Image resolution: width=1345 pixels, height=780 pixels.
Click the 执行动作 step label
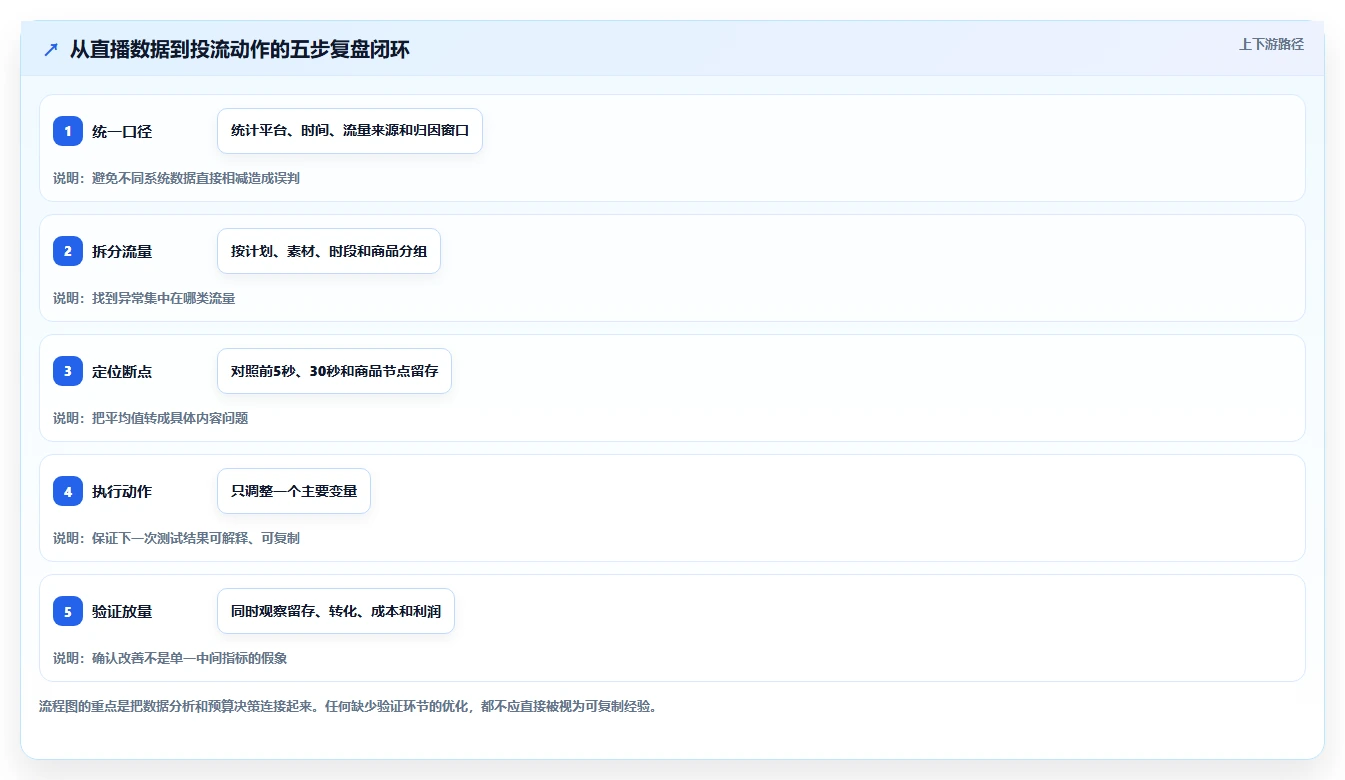coord(122,492)
